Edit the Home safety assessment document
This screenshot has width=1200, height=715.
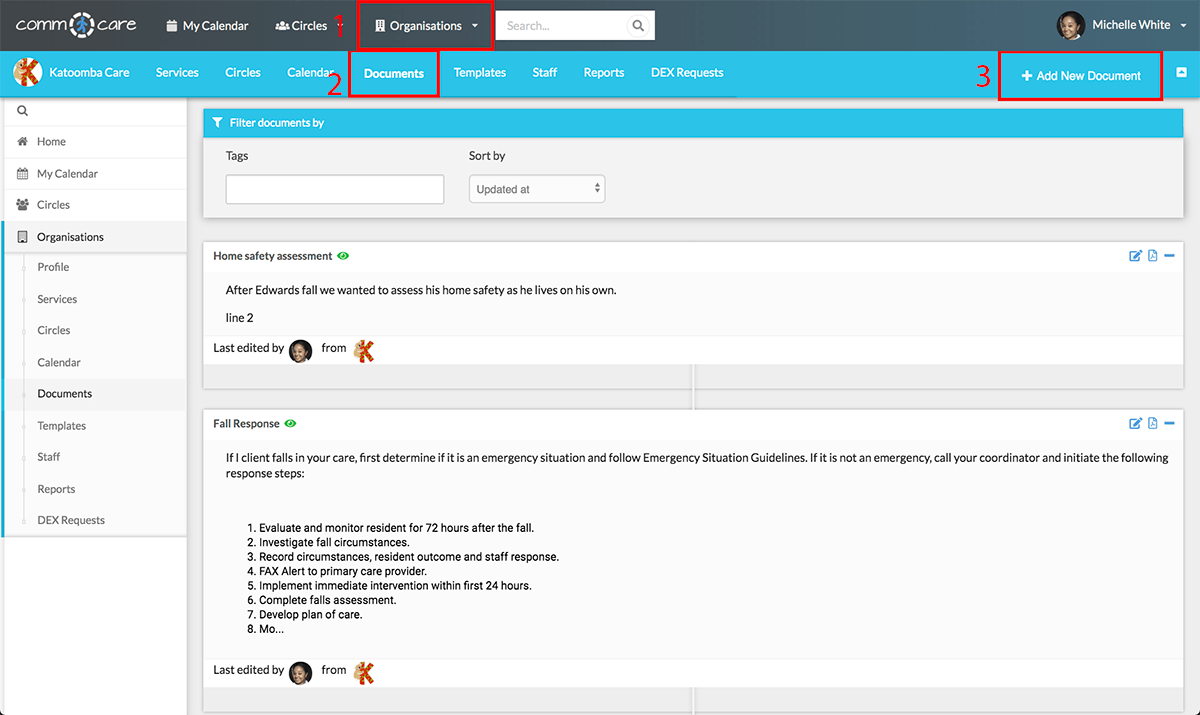pos(1135,256)
